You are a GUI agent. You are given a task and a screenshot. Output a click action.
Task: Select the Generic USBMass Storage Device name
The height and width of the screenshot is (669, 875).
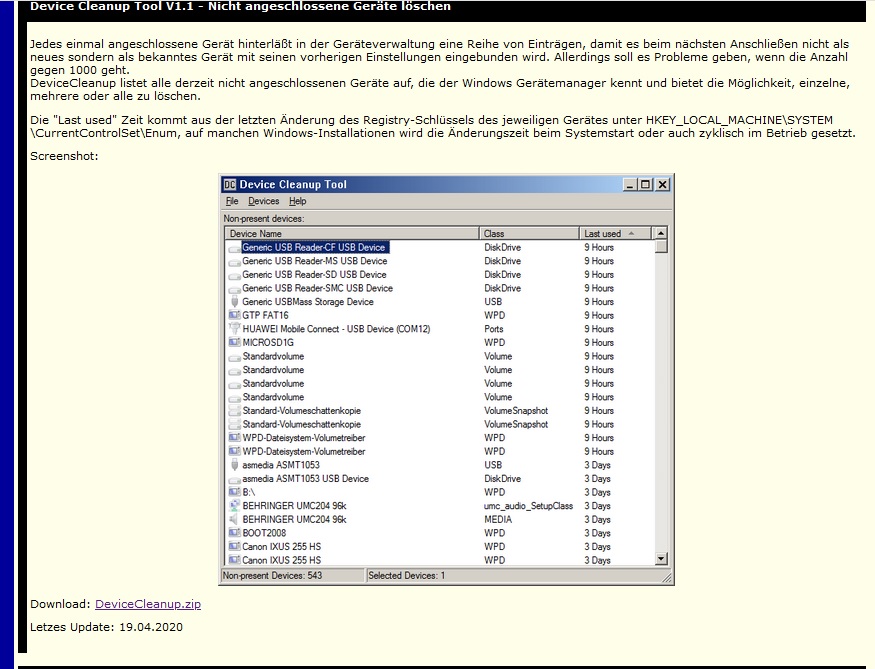(308, 302)
